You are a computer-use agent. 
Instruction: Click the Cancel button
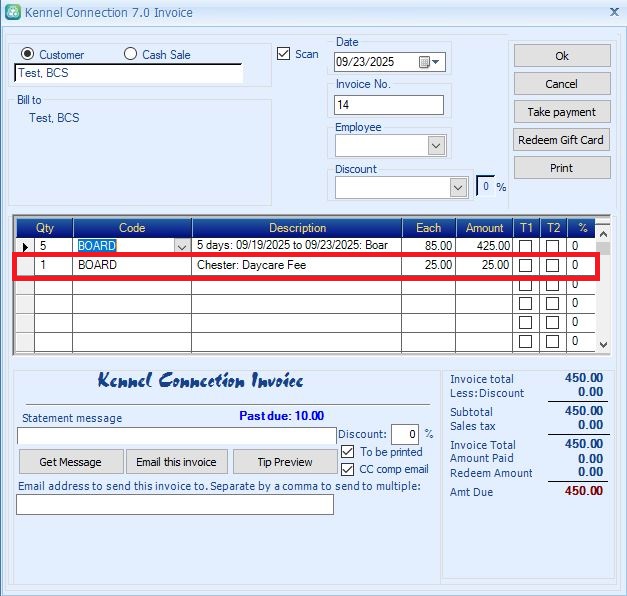[562, 84]
